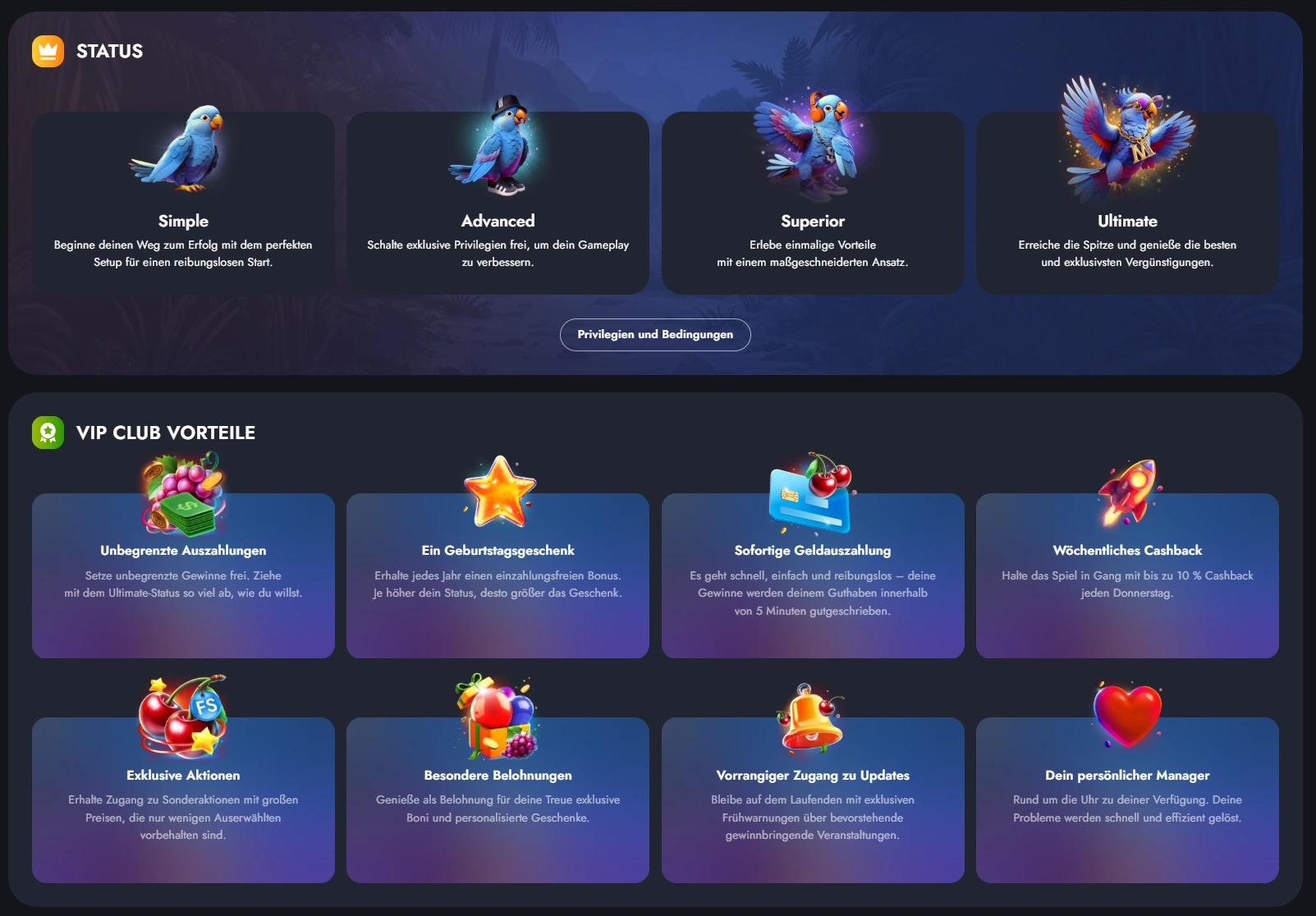This screenshot has width=1316, height=916.
Task: Select the Ultimate parrot with gold chain
Action: [1126, 138]
